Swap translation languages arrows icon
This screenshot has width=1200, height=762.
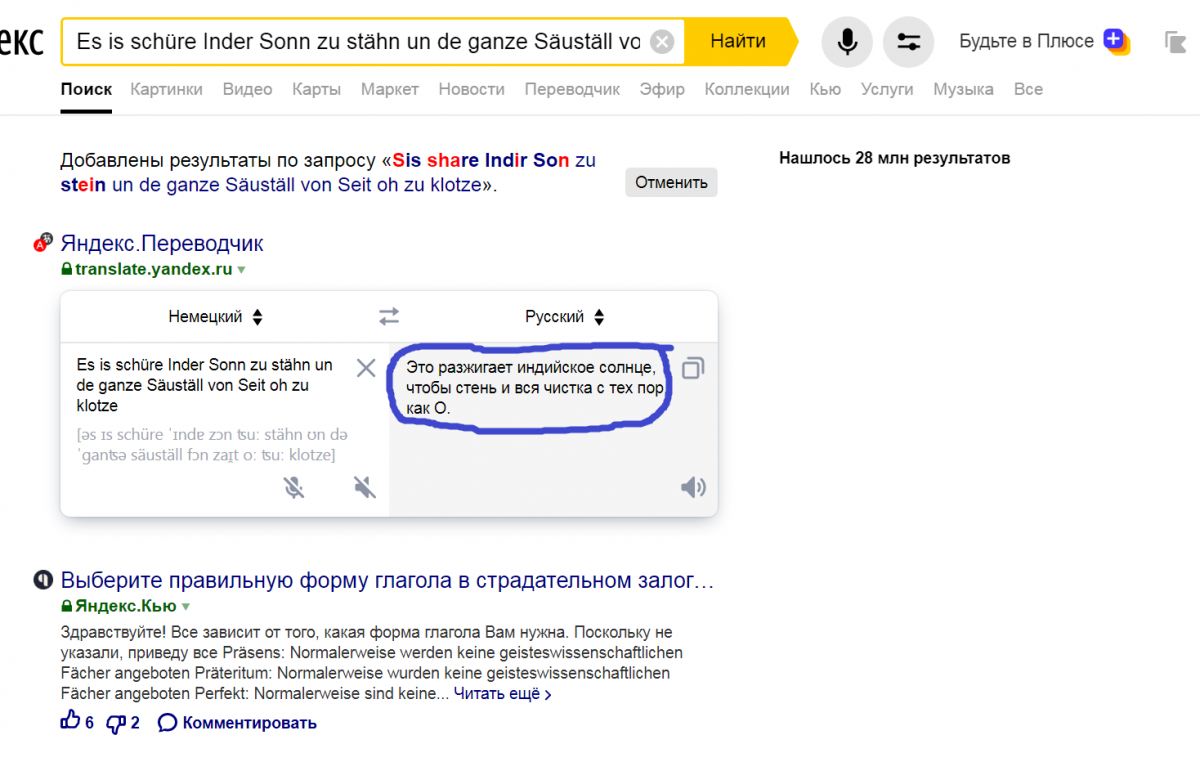389,317
